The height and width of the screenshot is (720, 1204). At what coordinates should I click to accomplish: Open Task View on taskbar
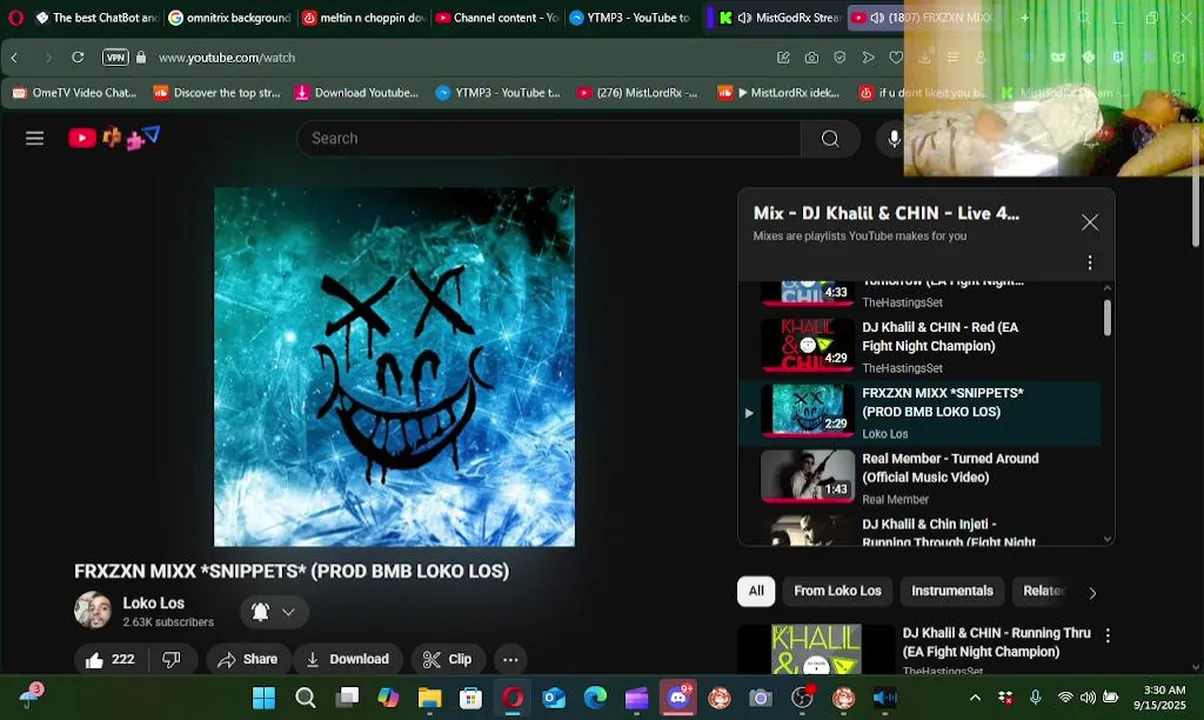tap(347, 697)
